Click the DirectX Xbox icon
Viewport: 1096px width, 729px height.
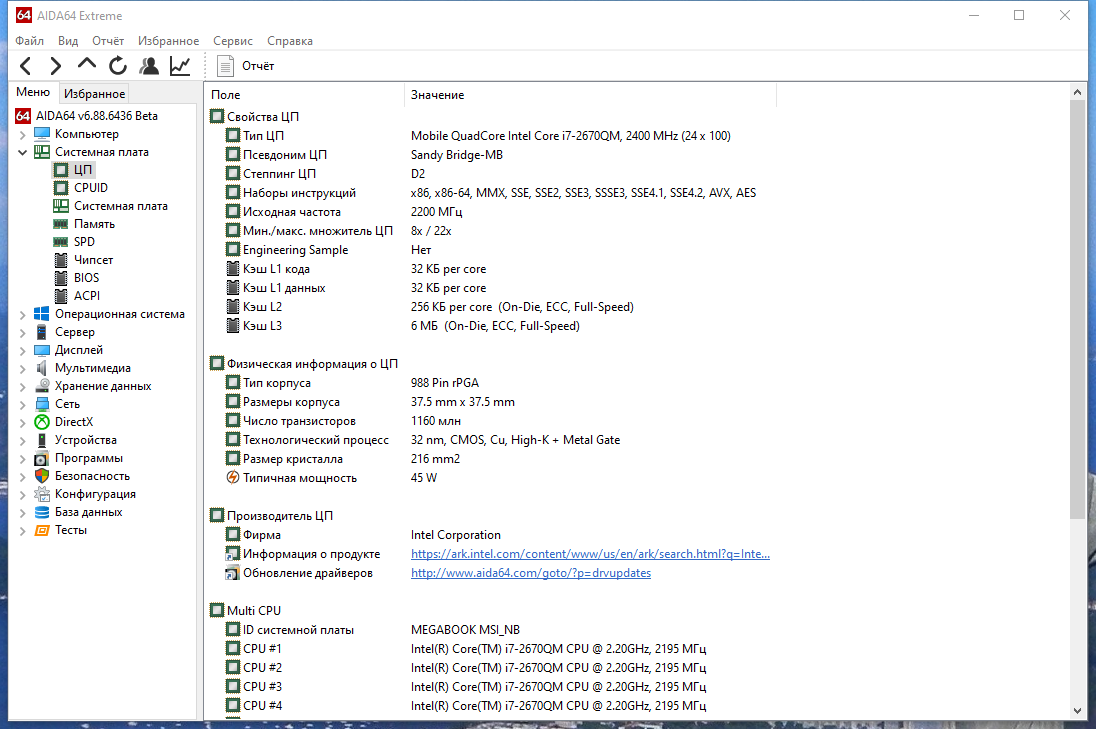point(42,422)
